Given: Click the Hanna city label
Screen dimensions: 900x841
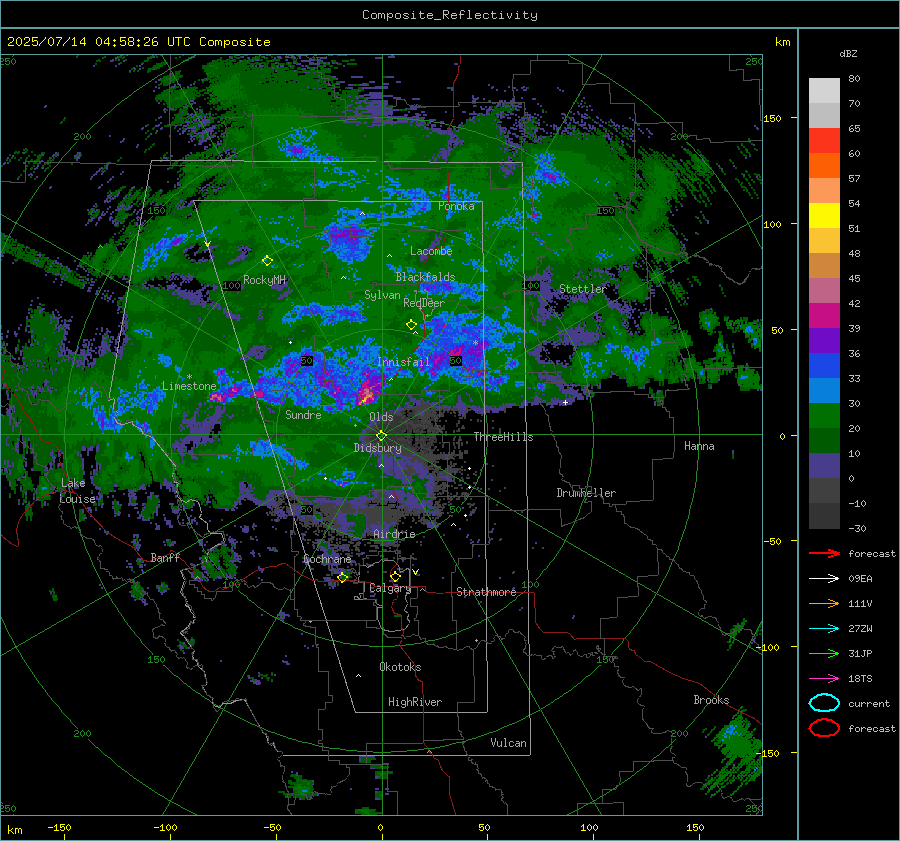Looking at the screenshot, I should point(699,446).
